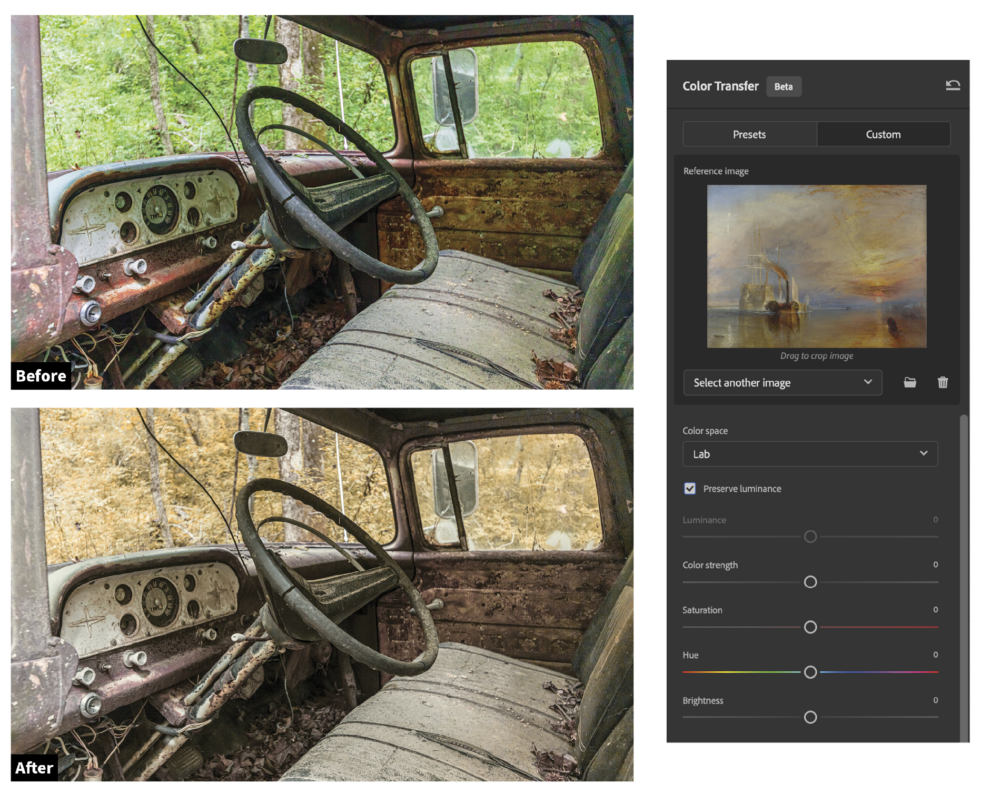Switch to the Presets tab
1000x803 pixels.
point(749,135)
